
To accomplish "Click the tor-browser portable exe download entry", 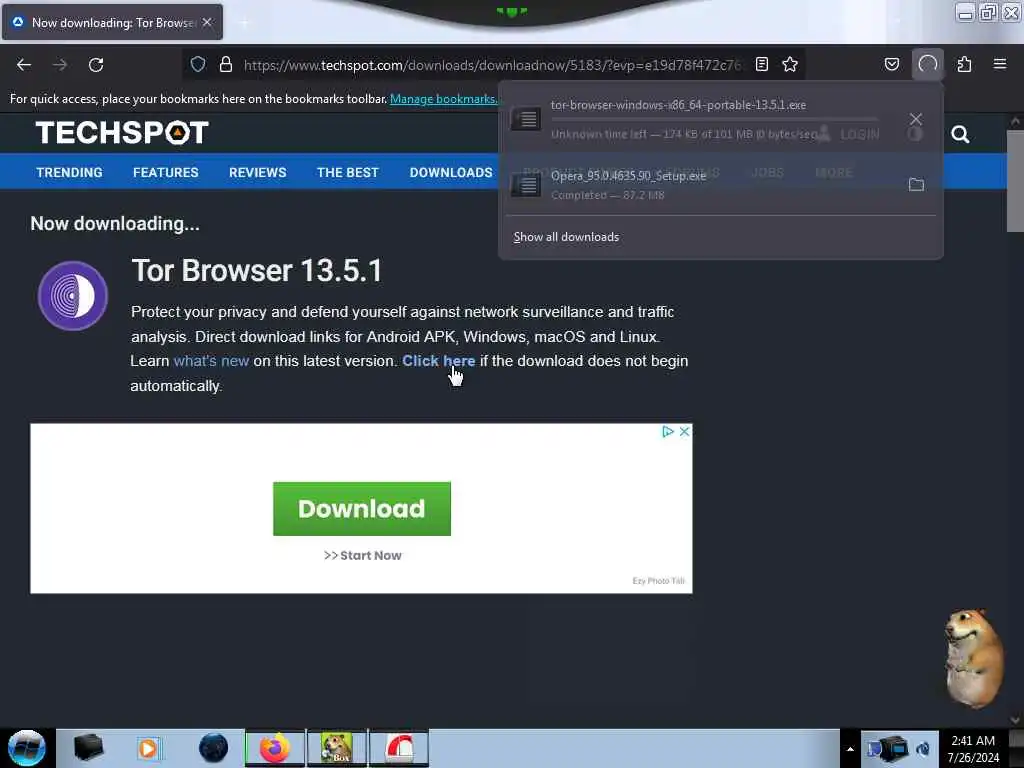I will 696,119.
